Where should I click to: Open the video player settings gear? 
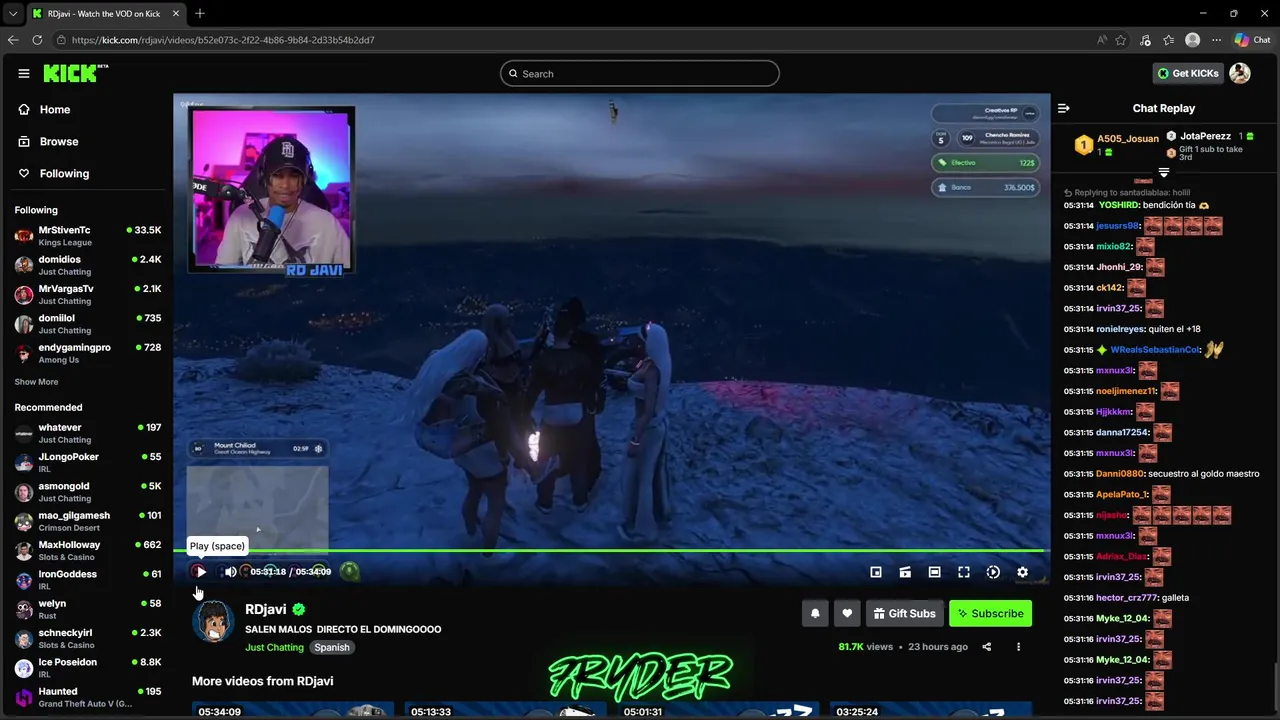coord(1022,572)
